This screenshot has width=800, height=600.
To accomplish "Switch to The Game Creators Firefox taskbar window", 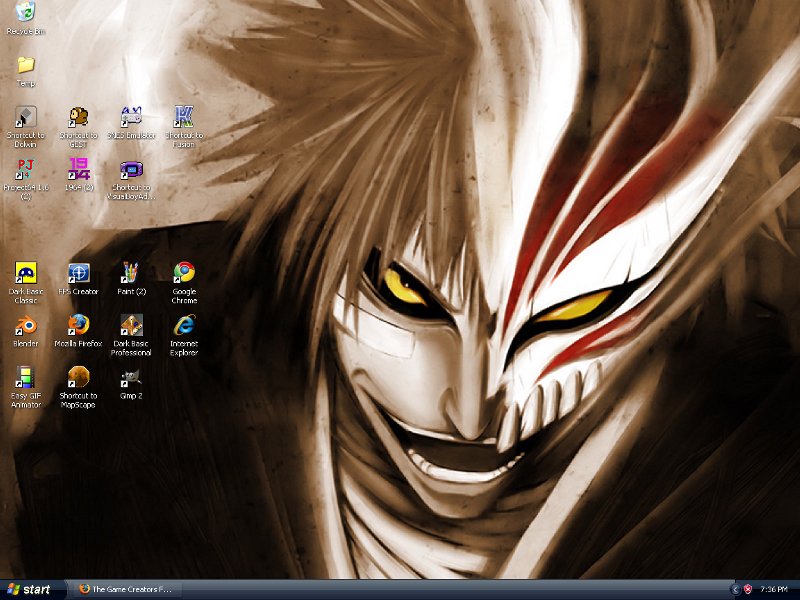I will pyautogui.click(x=126, y=589).
